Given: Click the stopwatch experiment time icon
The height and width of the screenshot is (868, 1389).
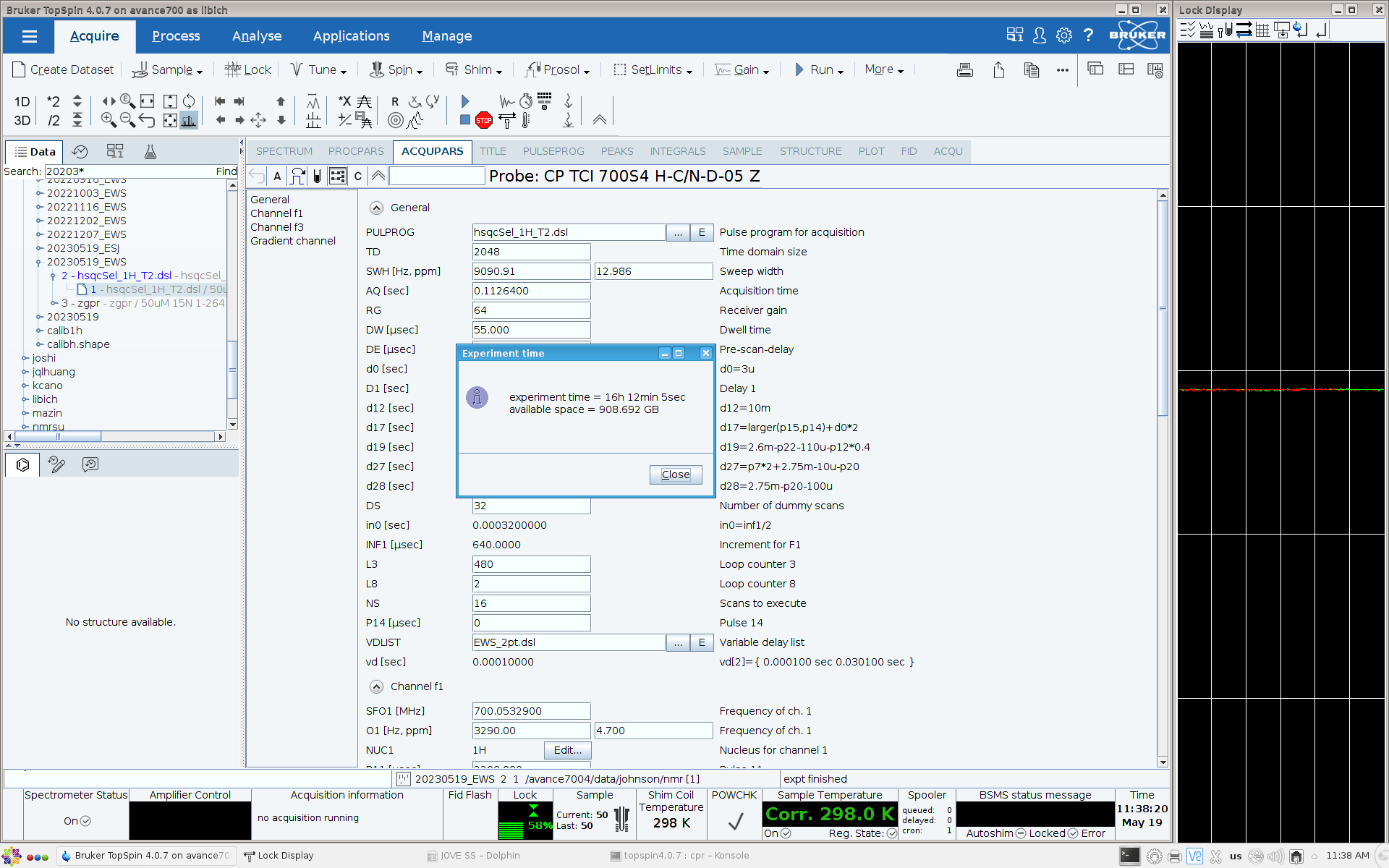Looking at the screenshot, I should coord(526,101).
